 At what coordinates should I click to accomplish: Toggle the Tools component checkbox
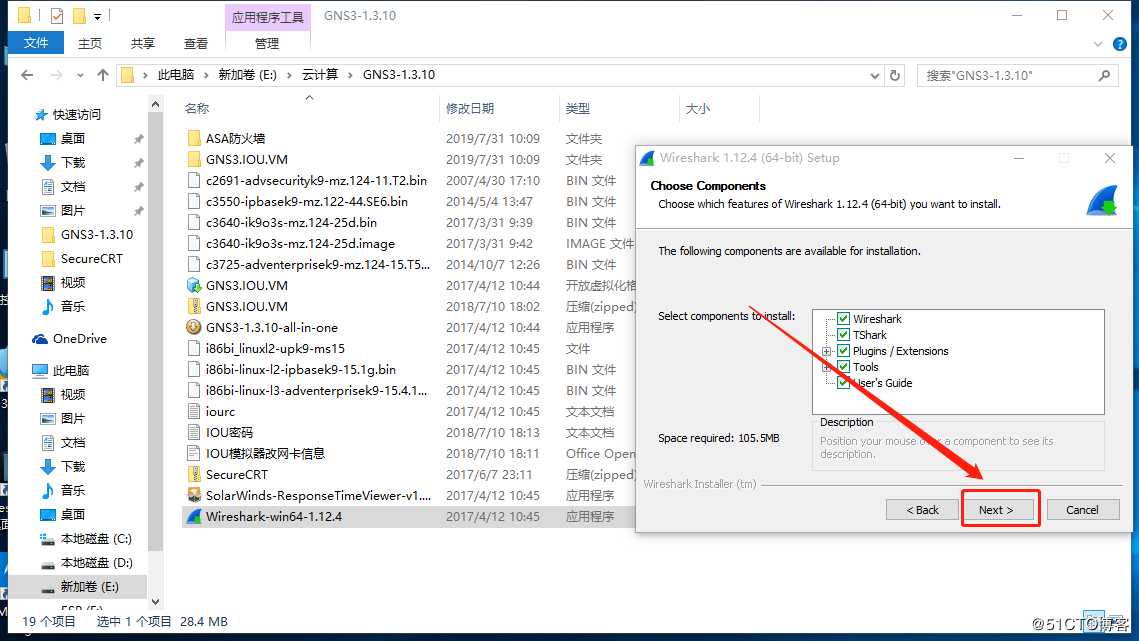[843, 366]
